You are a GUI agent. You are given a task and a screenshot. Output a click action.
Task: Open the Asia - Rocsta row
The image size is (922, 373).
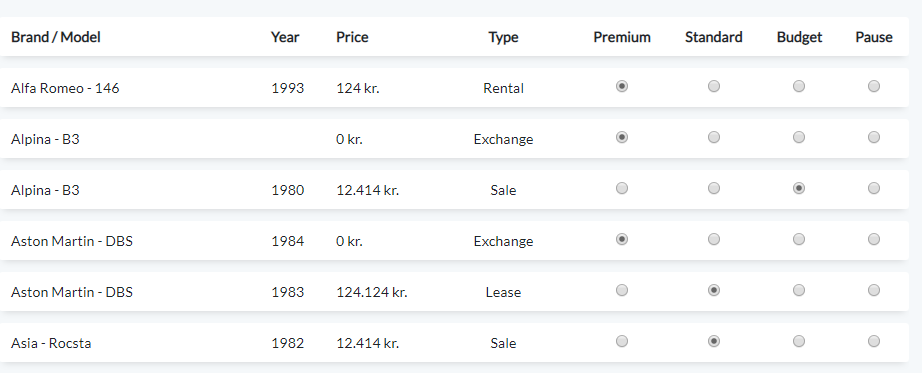click(x=454, y=342)
